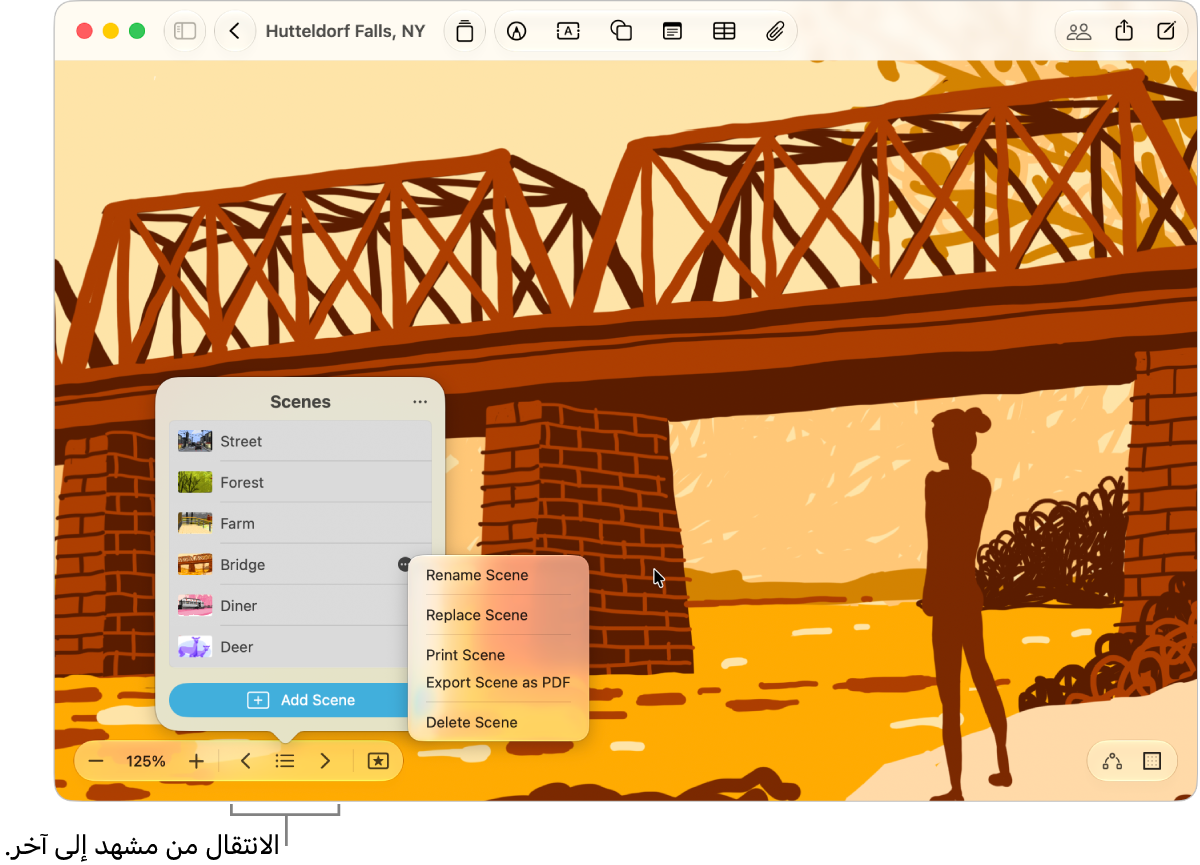The height and width of the screenshot is (865, 1200).
Task: Click the Street scene thumbnail
Action: (195, 441)
